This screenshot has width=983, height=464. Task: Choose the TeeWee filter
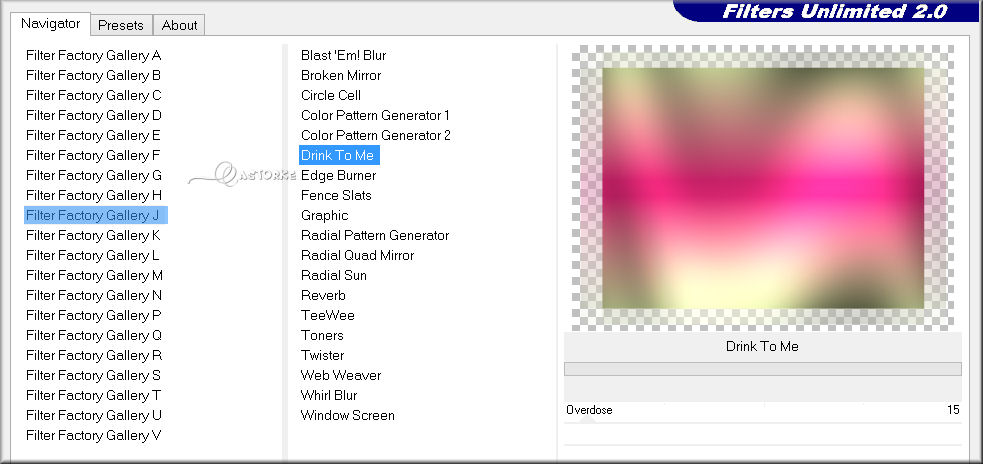coord(328,315)
